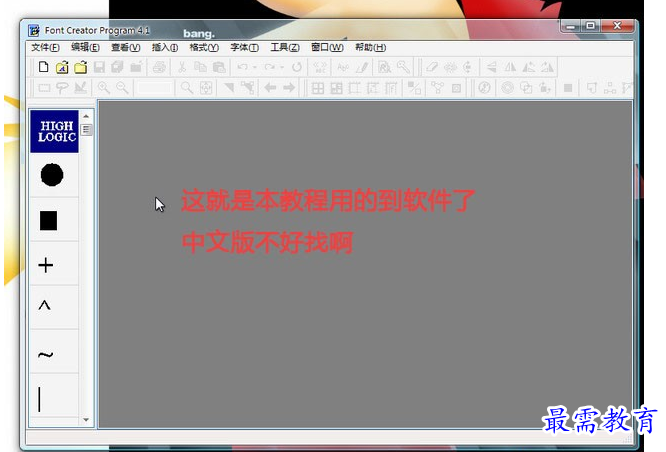Click the circular Repeat arrow icon
Image resolution: width=666 pixels, height=452 pixels.
[x=297, y=67]
